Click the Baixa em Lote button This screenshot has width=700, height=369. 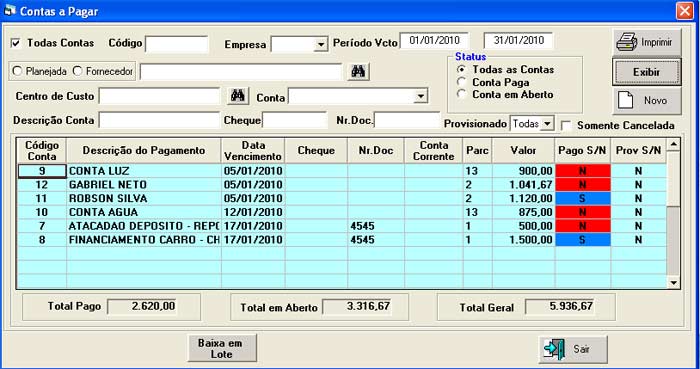coord(222,348)
